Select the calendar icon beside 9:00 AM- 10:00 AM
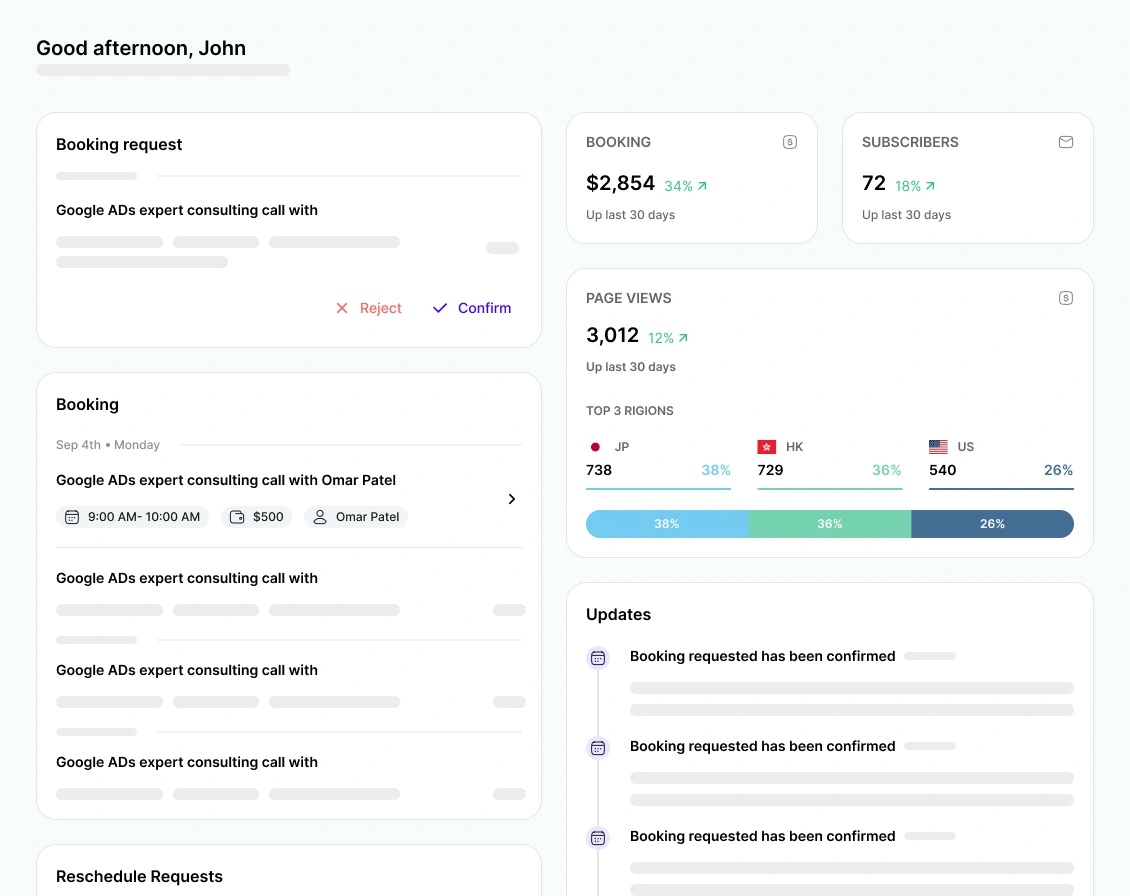The width and height of the screenshot is (1130, 896). tap(71, 516)
